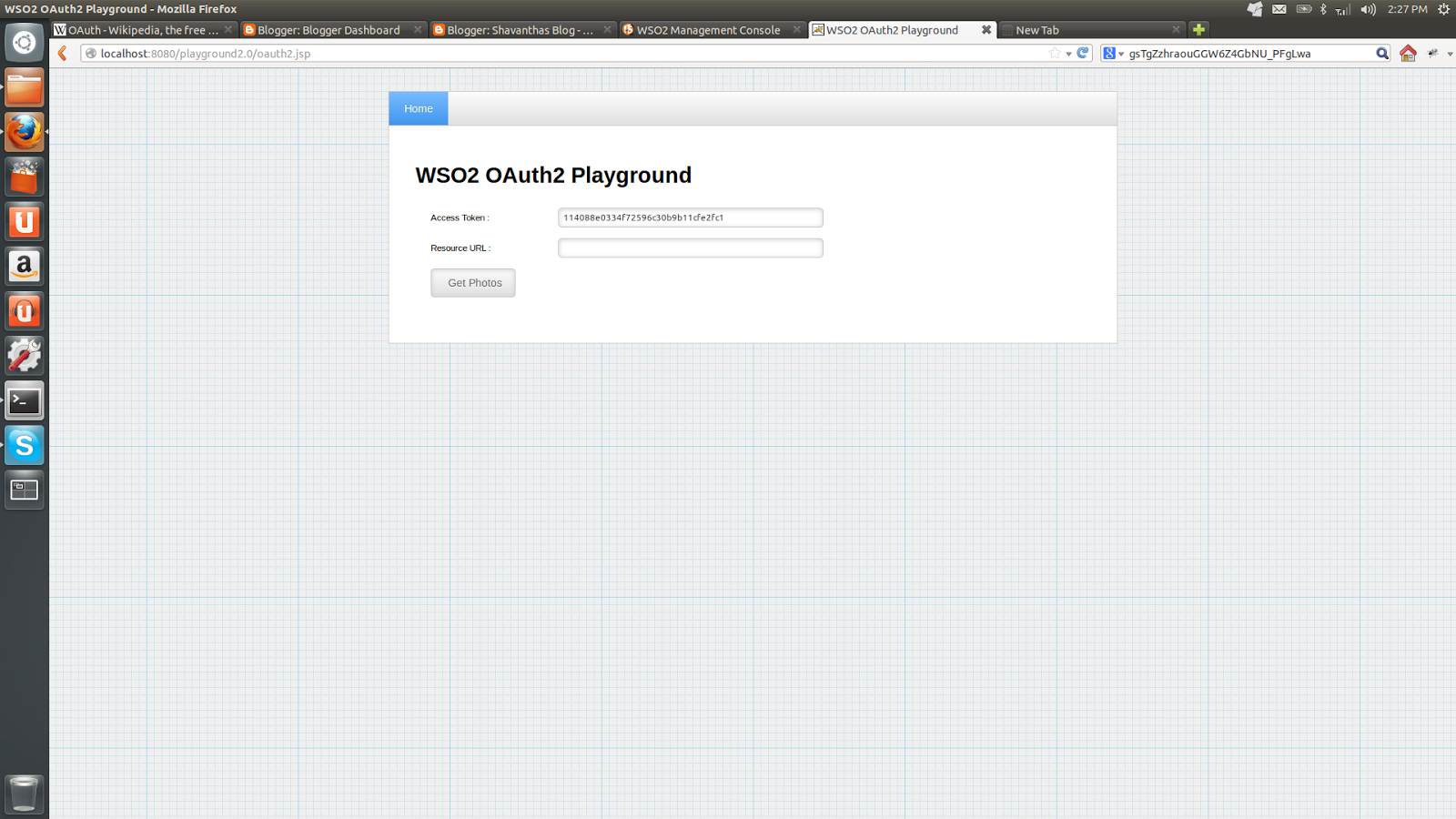
Task: Open Workspace Switcher icon in launcher
Action: [x=25, y=490]
